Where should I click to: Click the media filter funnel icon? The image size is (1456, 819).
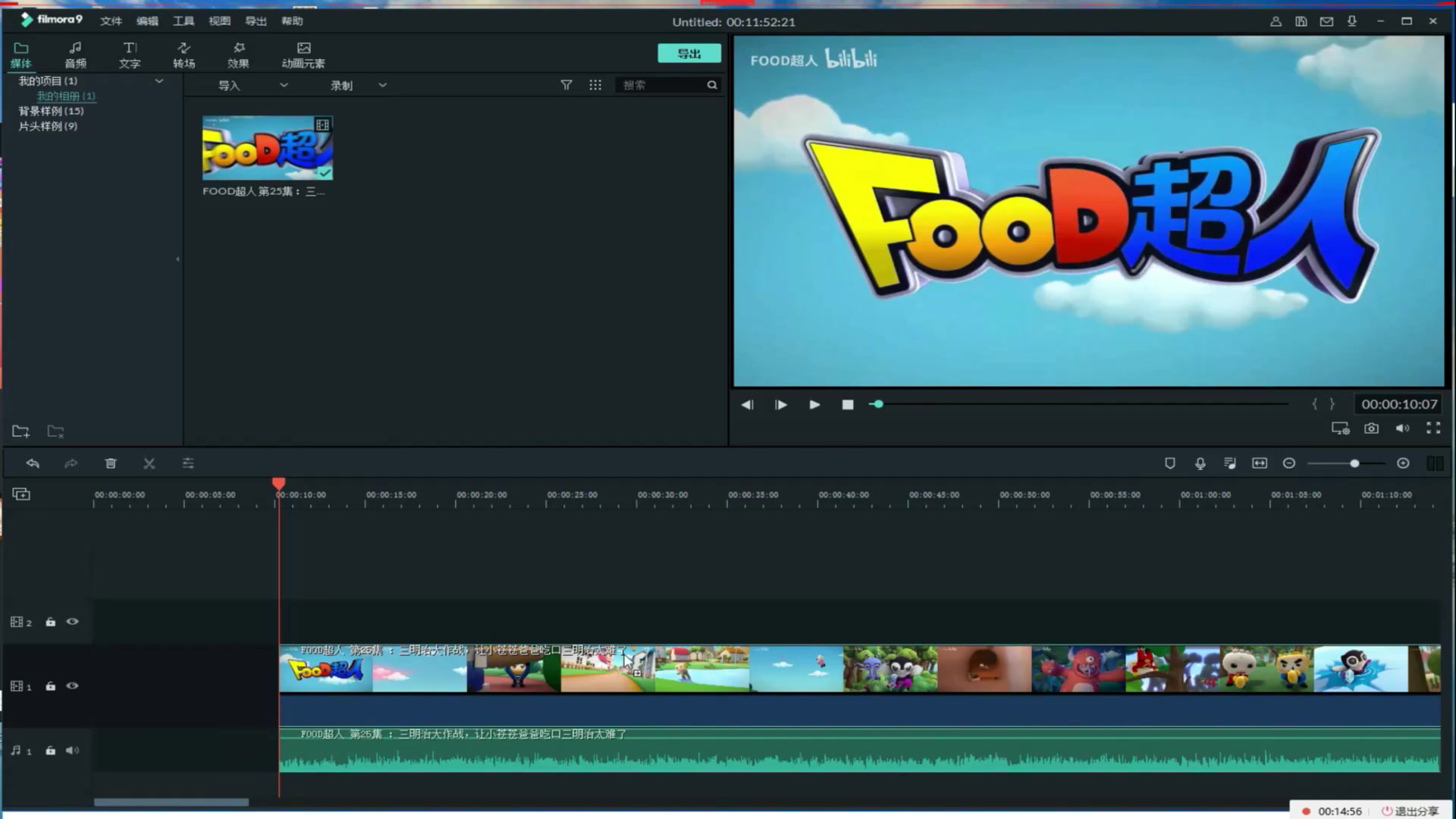(566, 86)
